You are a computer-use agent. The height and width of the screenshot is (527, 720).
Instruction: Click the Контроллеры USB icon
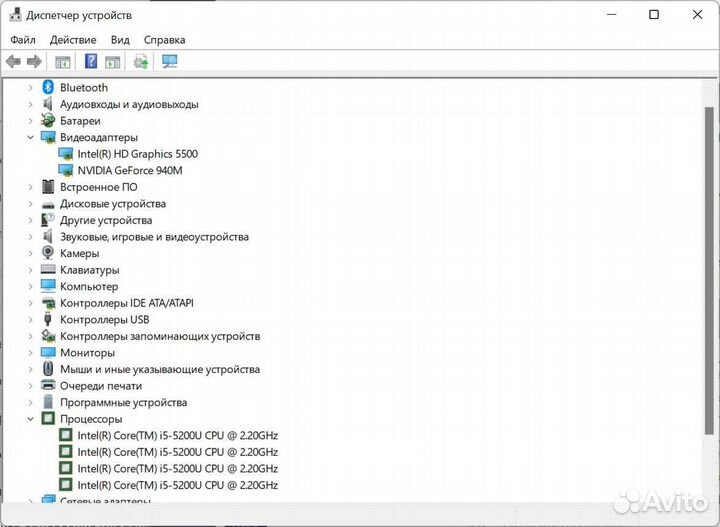48,320
